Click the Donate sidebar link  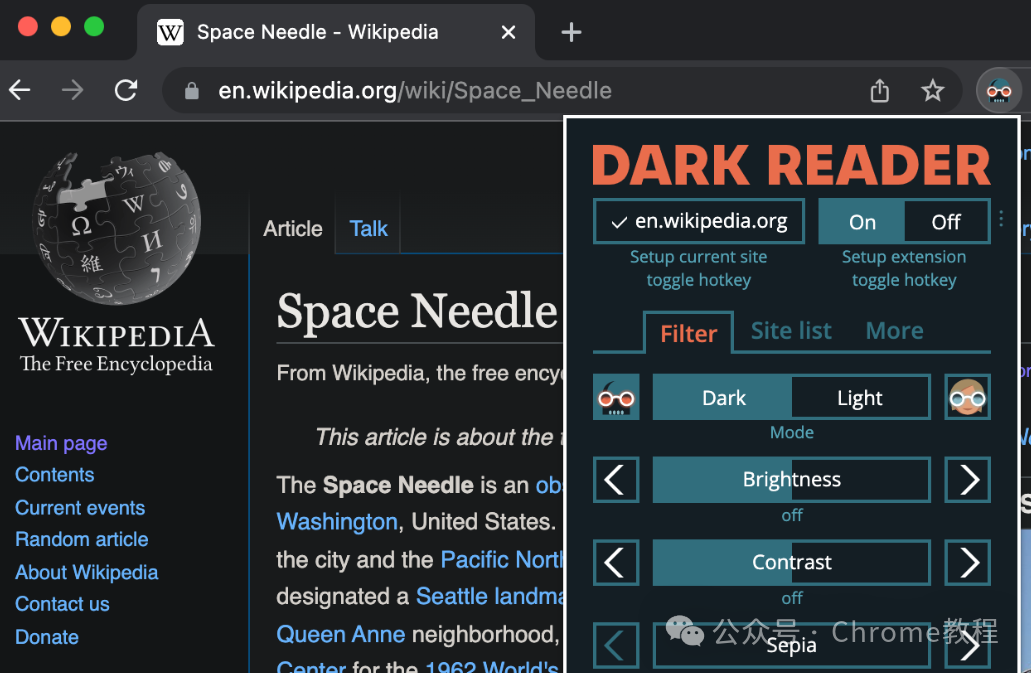tap(47, 637)
